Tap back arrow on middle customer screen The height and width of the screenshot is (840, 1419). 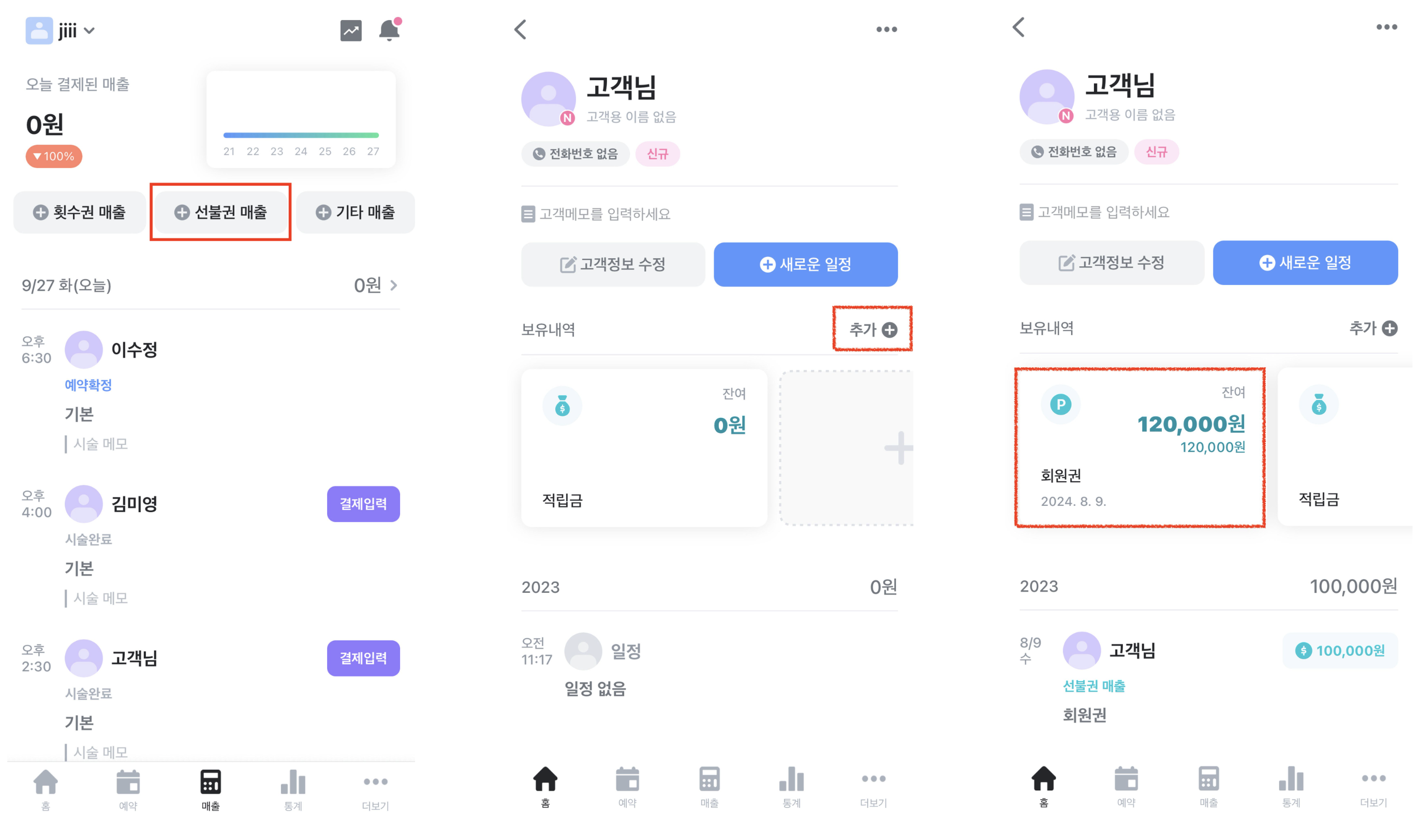click(521, 29)
